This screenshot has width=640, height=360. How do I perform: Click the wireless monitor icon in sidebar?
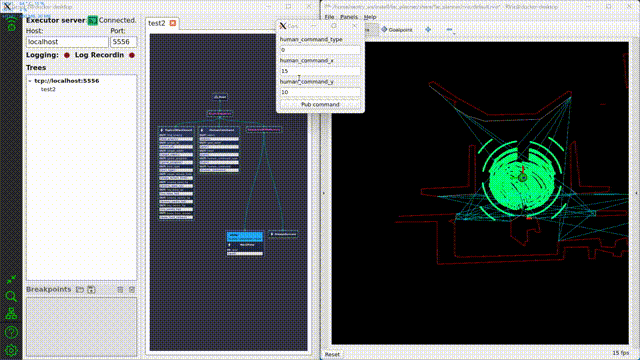(x=11, y=24)
